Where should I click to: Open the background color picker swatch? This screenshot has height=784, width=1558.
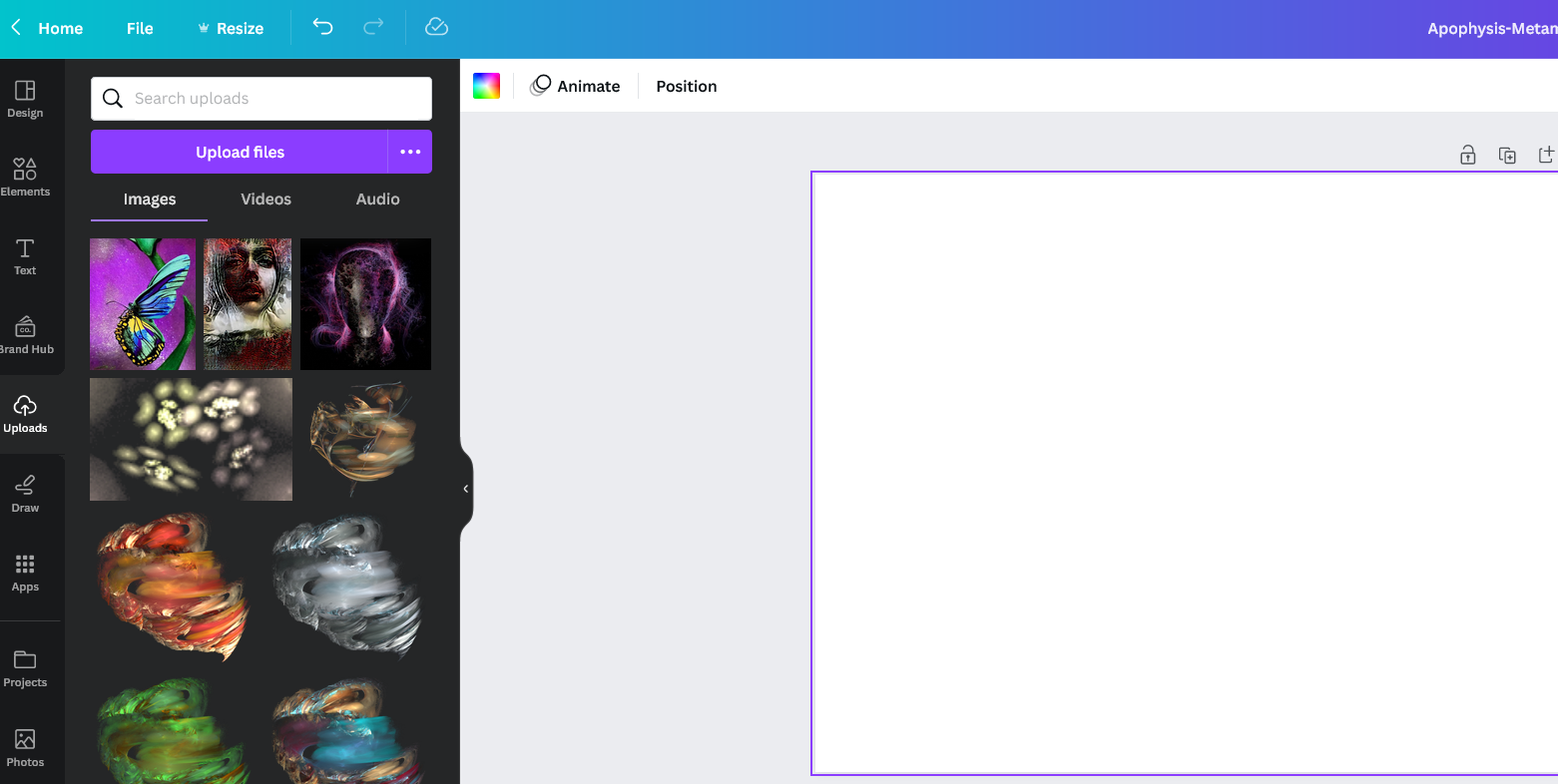pyautogui.click(x=486, y=86)
